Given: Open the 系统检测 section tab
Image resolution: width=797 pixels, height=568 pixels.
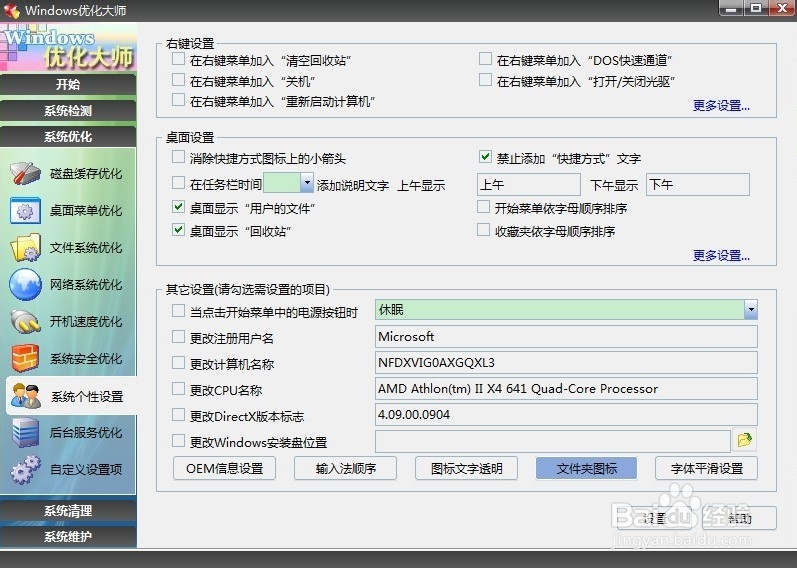Looking at the screenshot, I should [68, 110].
